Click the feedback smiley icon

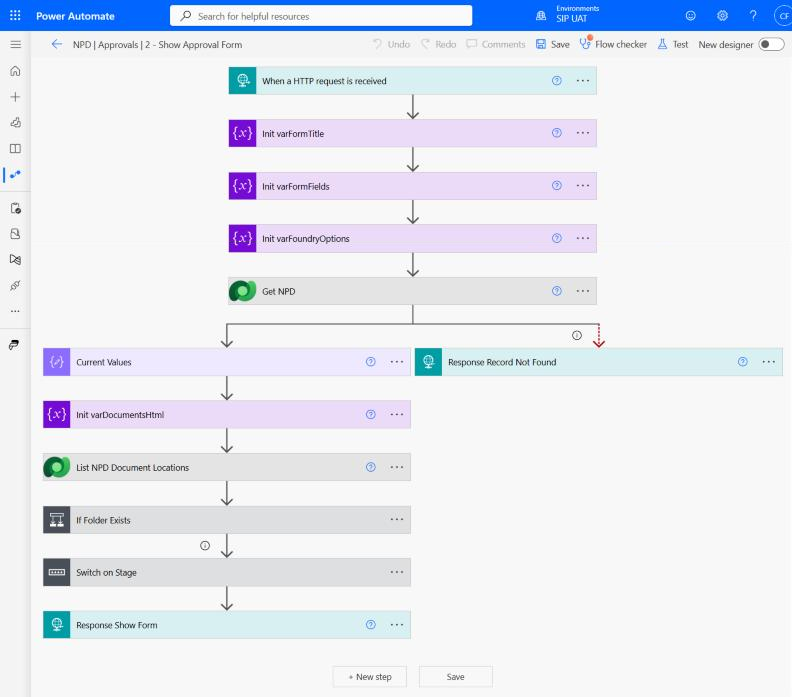690,16
